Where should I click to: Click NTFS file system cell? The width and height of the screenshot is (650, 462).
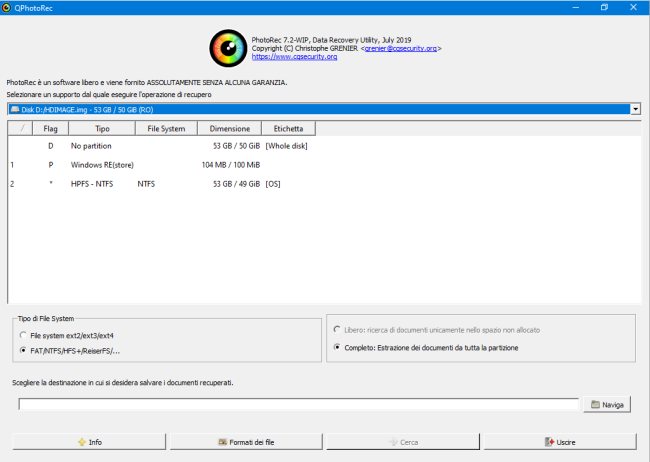point(146,184)
